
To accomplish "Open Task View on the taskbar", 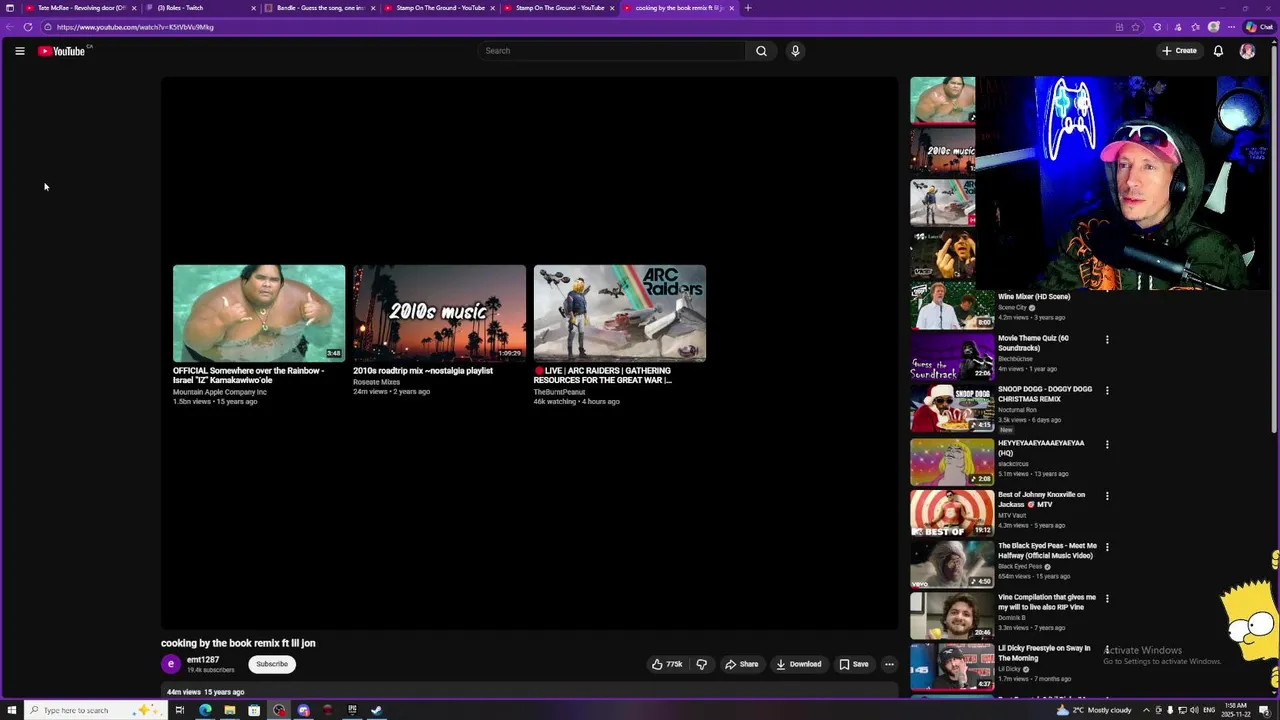I will [180, 710].
